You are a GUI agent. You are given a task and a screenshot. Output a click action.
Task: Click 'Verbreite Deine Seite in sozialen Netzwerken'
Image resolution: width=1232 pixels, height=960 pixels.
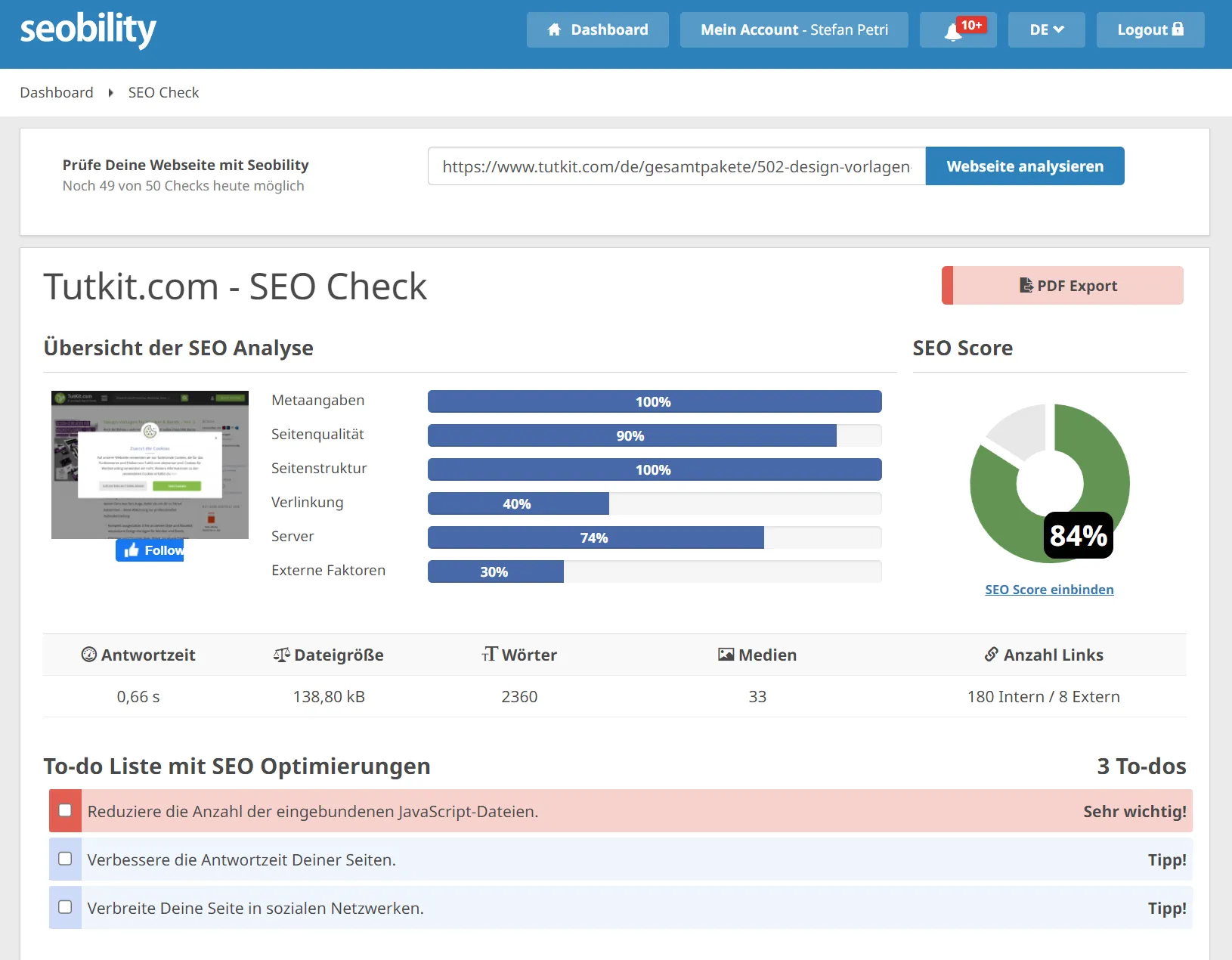255,909
